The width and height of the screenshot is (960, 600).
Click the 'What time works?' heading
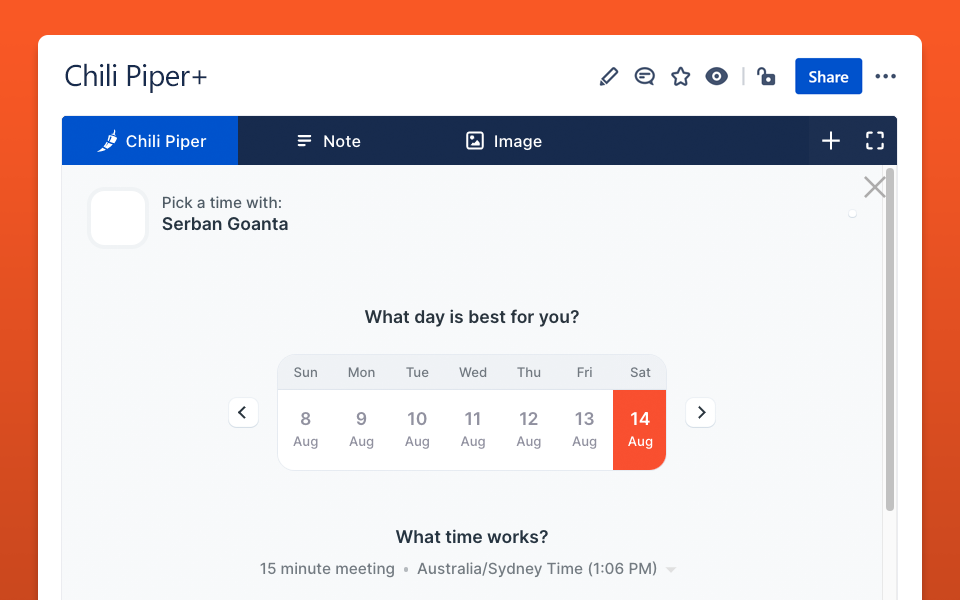[x=471, y=537]
